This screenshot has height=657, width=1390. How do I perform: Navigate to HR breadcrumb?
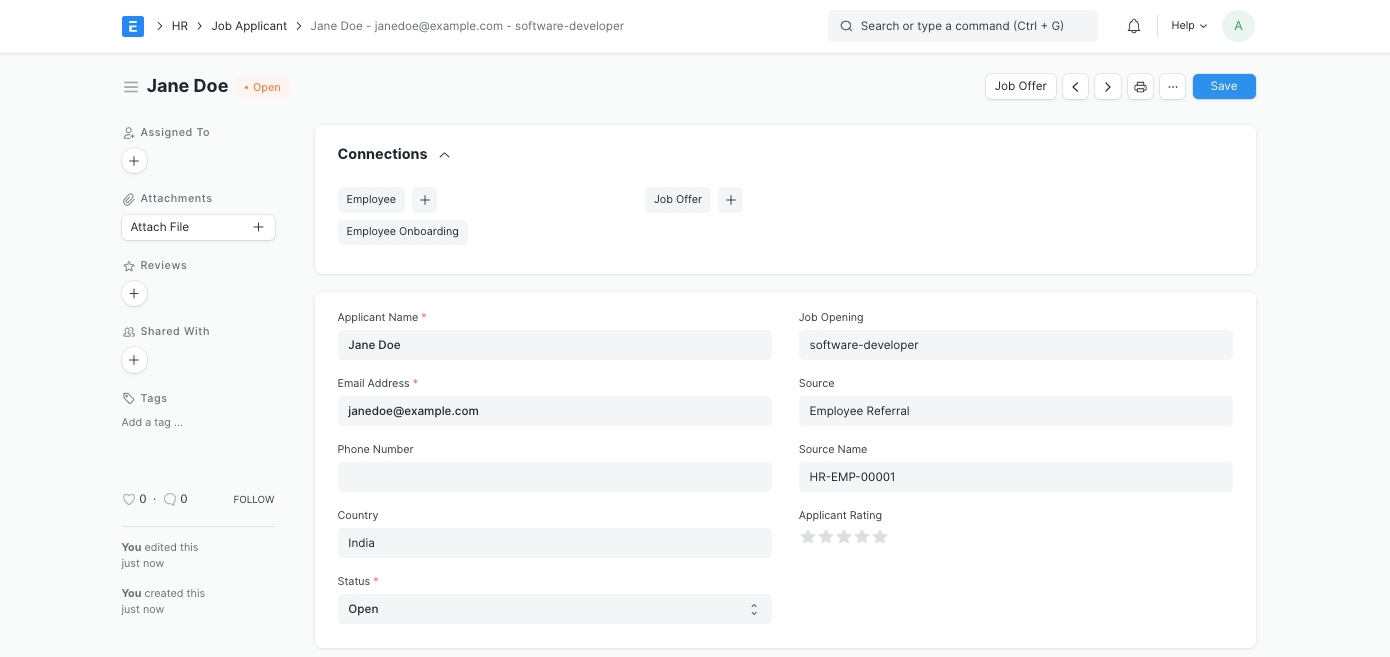tap(179, 26)
